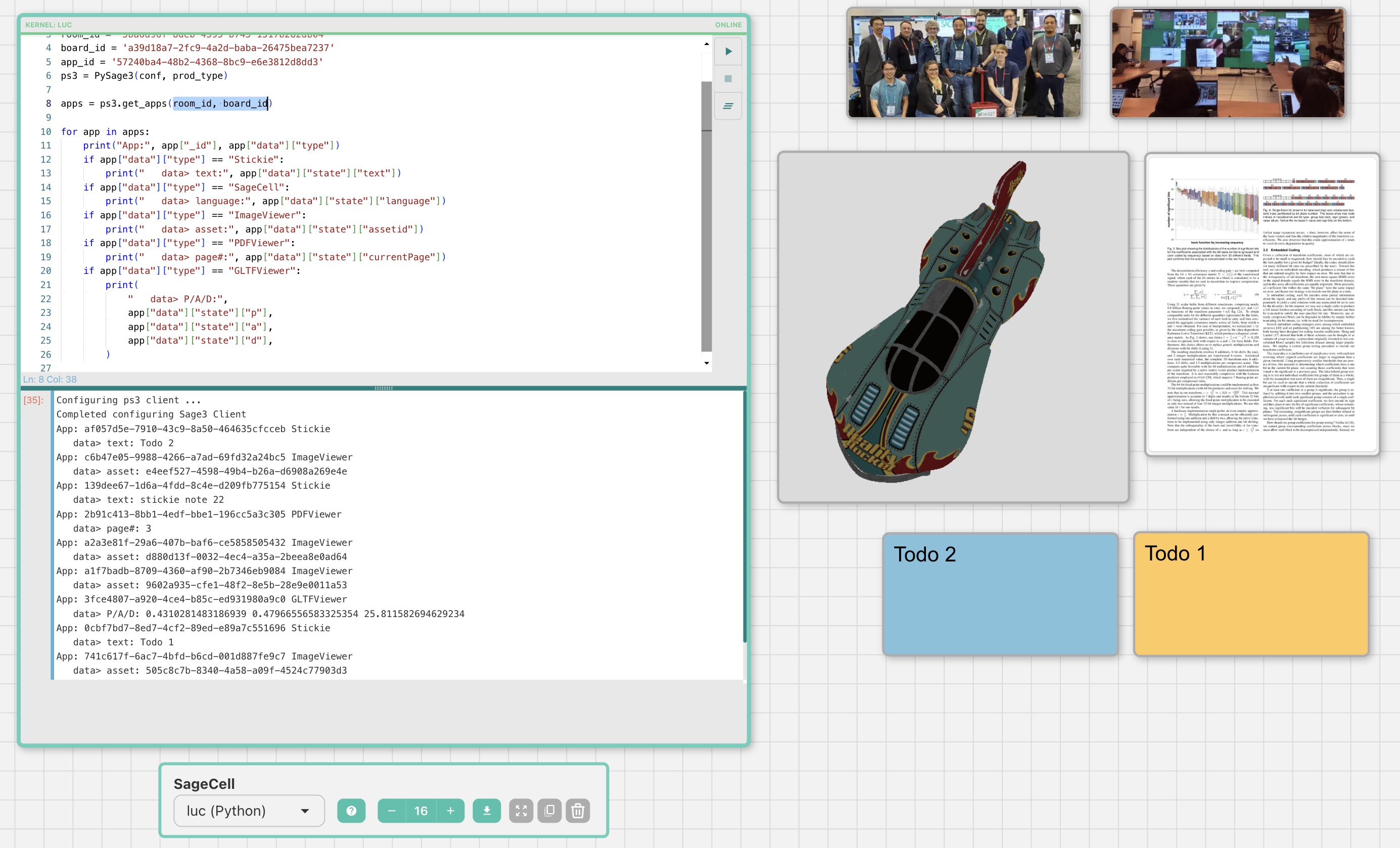The image size is (1400, 848).
Task: Click the highlighted room_id, board_id arguments
Action: click(220, 104)
